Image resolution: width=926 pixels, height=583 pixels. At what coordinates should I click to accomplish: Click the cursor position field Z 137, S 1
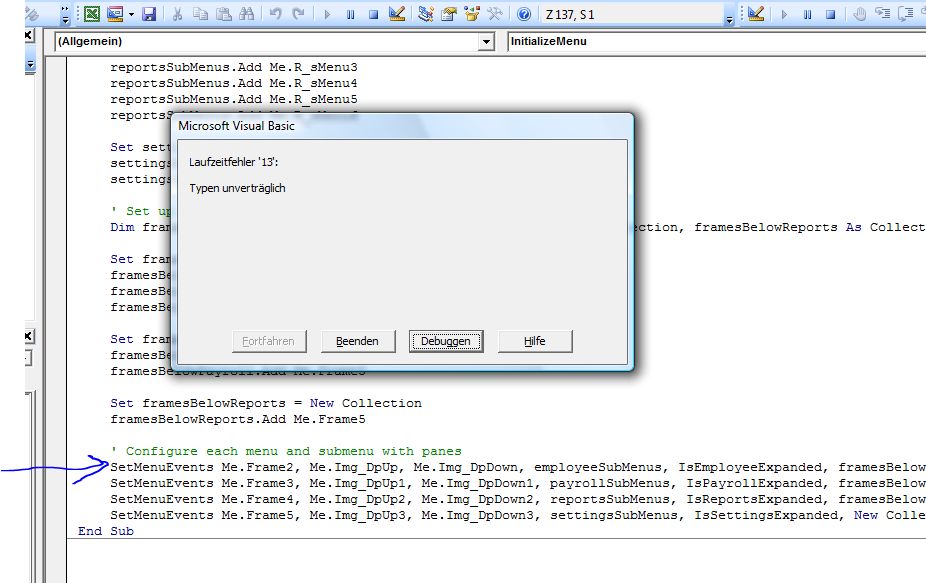click(631, 14)
